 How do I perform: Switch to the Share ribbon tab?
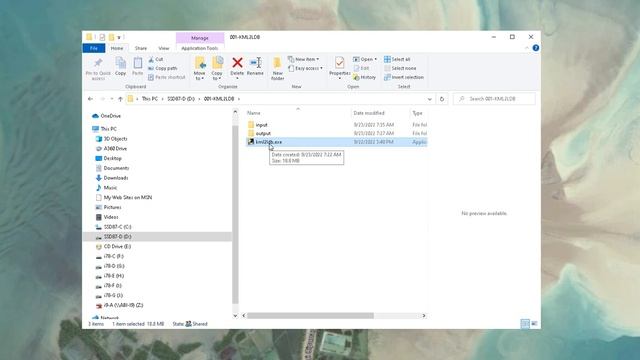coord(141,48)
